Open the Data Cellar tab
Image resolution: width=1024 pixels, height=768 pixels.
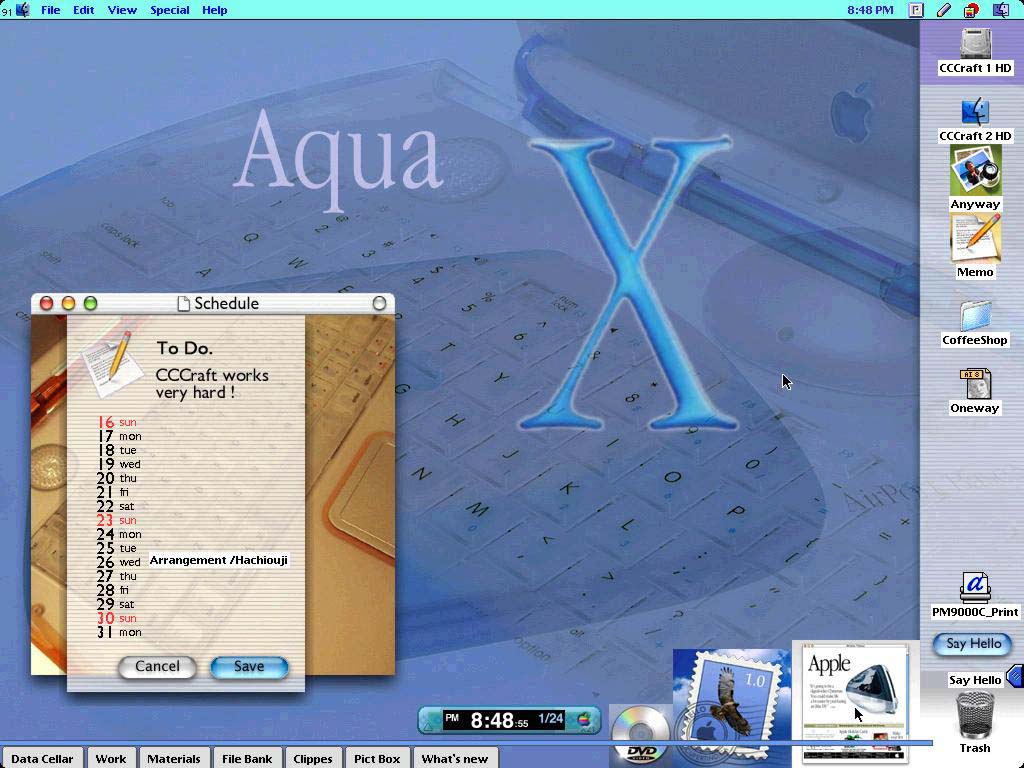coord(42,758)
